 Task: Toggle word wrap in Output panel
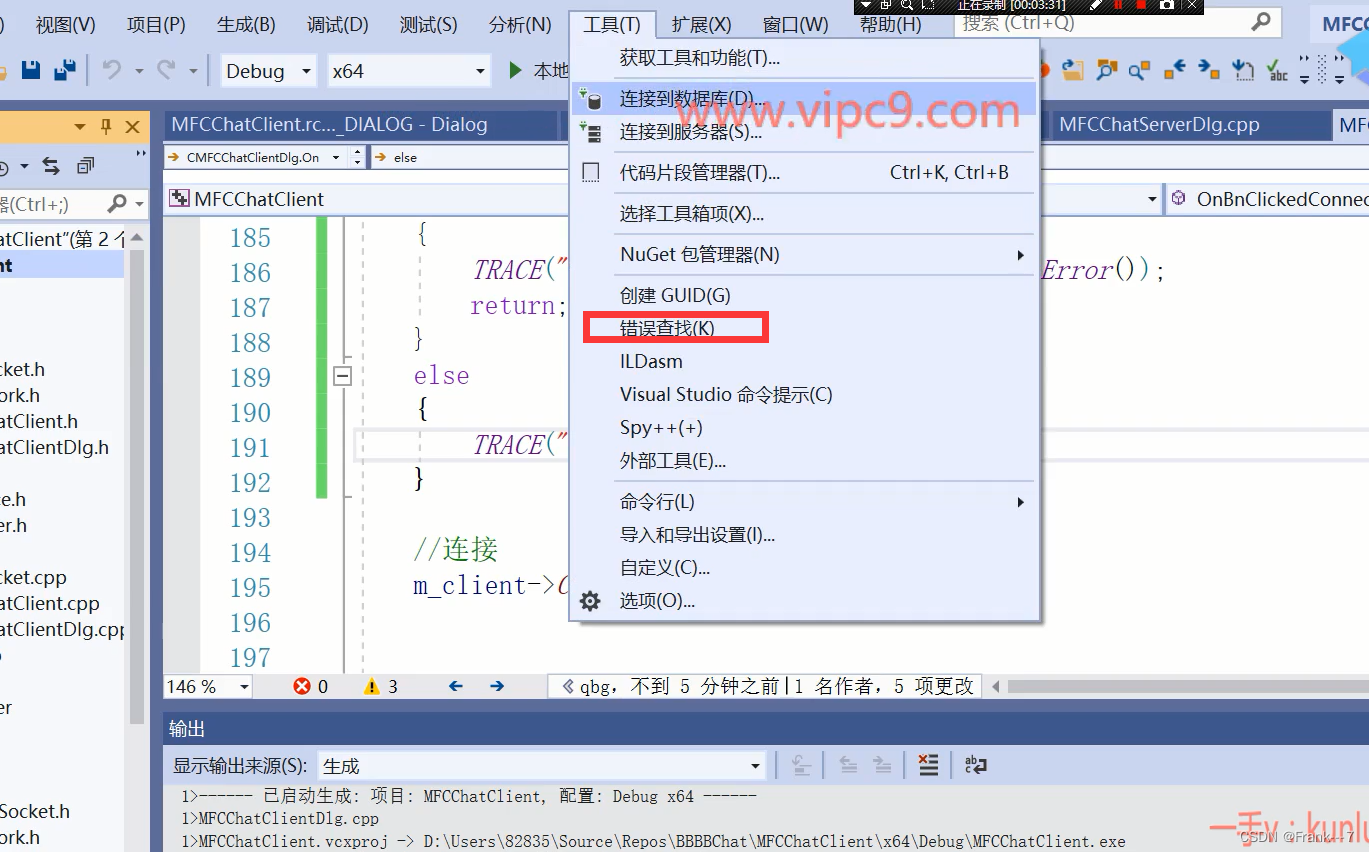click(x=976, y=766)
